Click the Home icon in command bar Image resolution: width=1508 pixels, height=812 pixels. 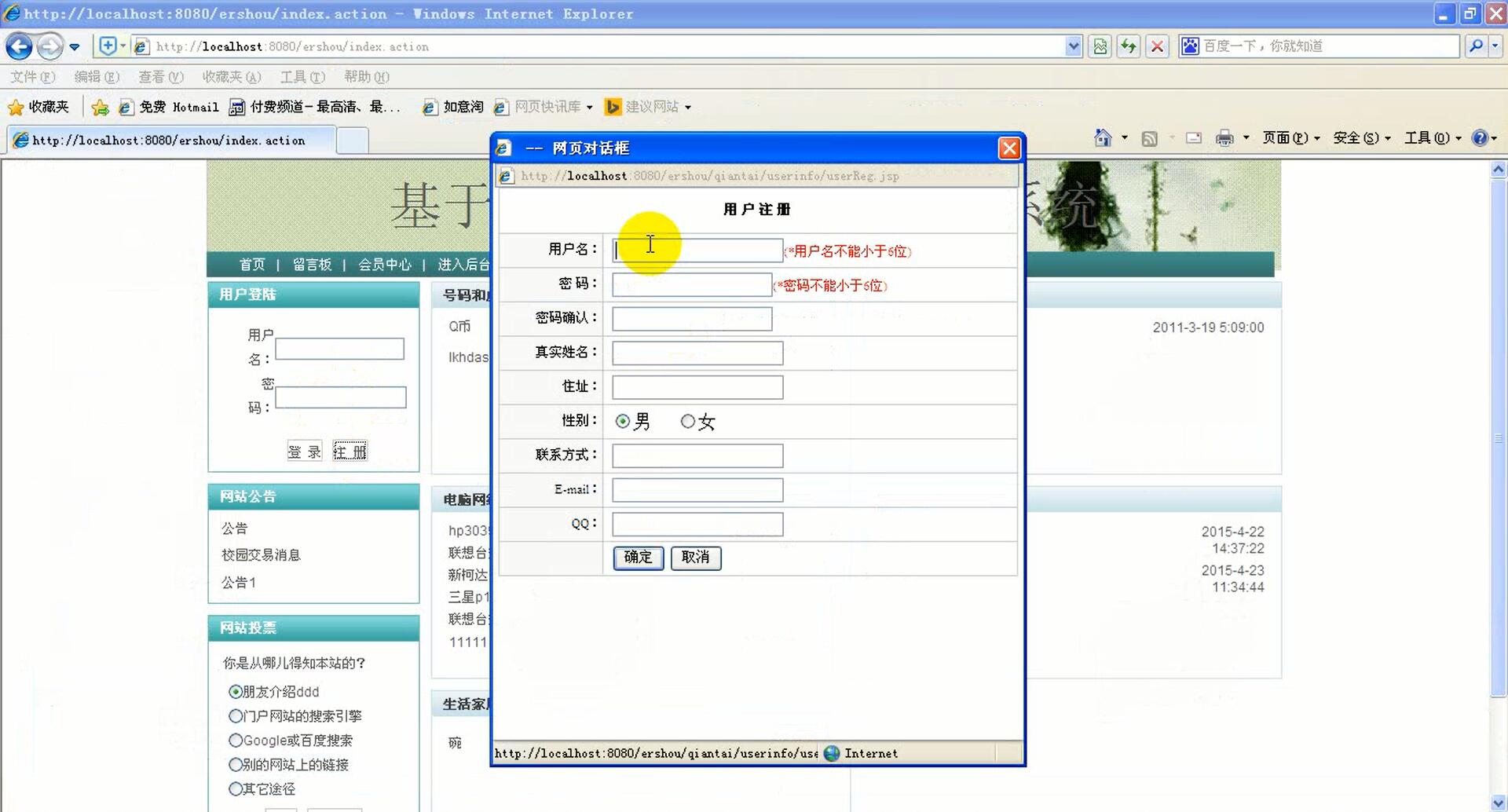tap(1103, 138)
